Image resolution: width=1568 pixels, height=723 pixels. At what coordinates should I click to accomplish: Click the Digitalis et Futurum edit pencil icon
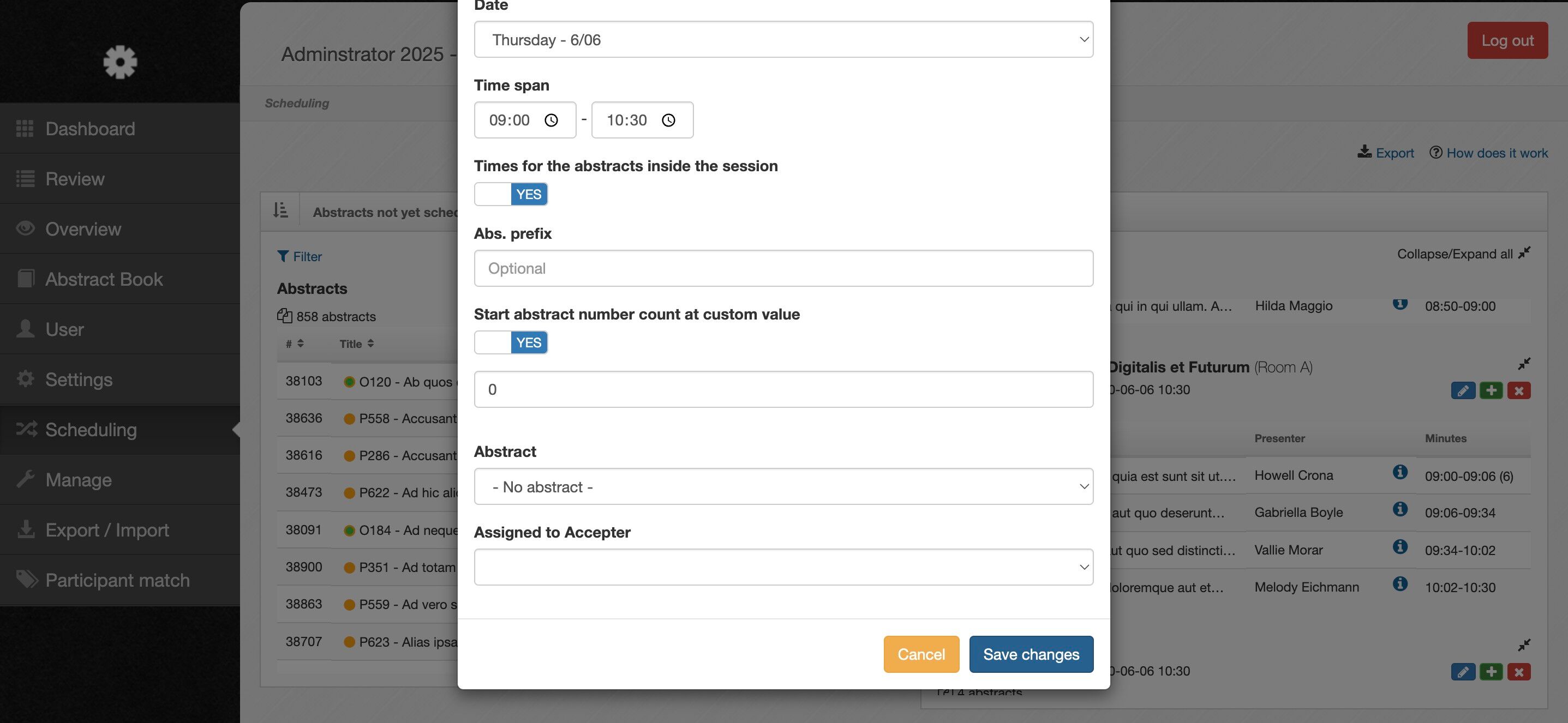[1462, 391]
